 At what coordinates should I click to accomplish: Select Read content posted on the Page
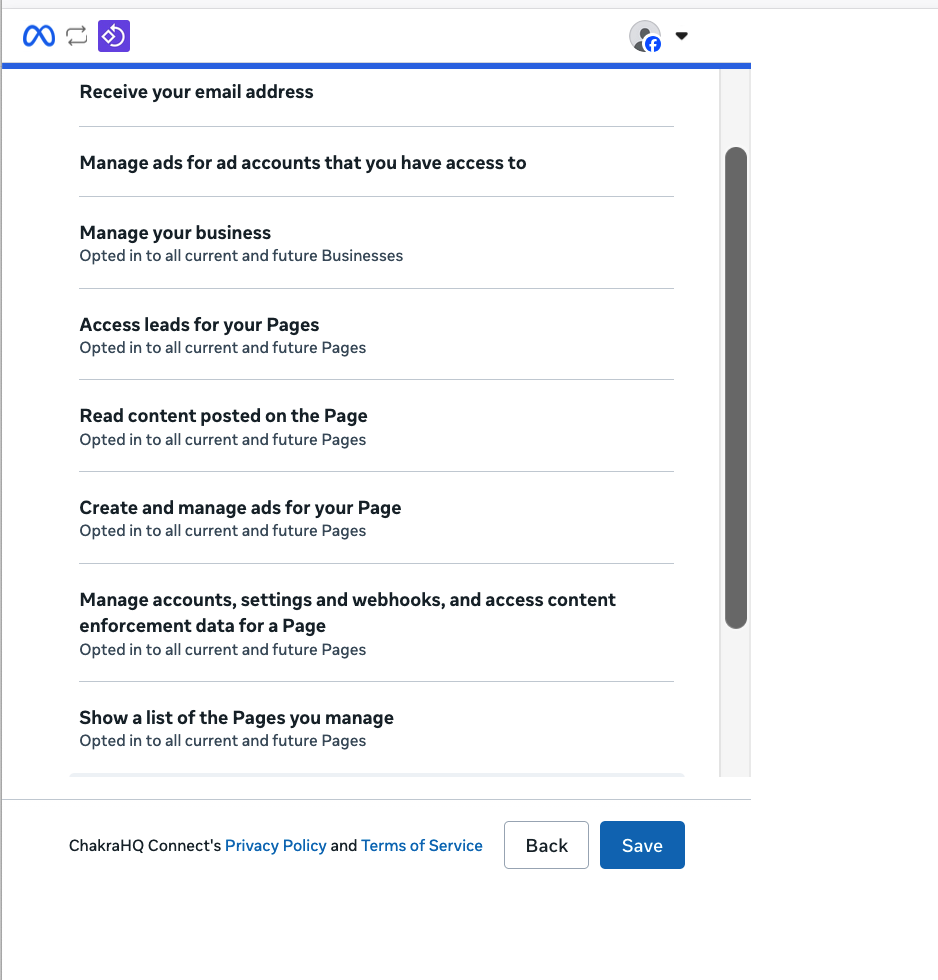coord(223,416)
